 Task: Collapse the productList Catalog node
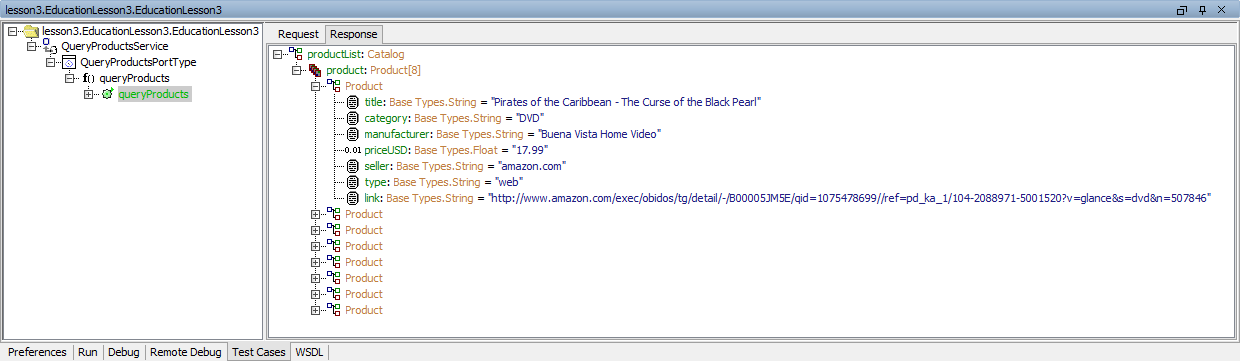(x=278, y=54)
